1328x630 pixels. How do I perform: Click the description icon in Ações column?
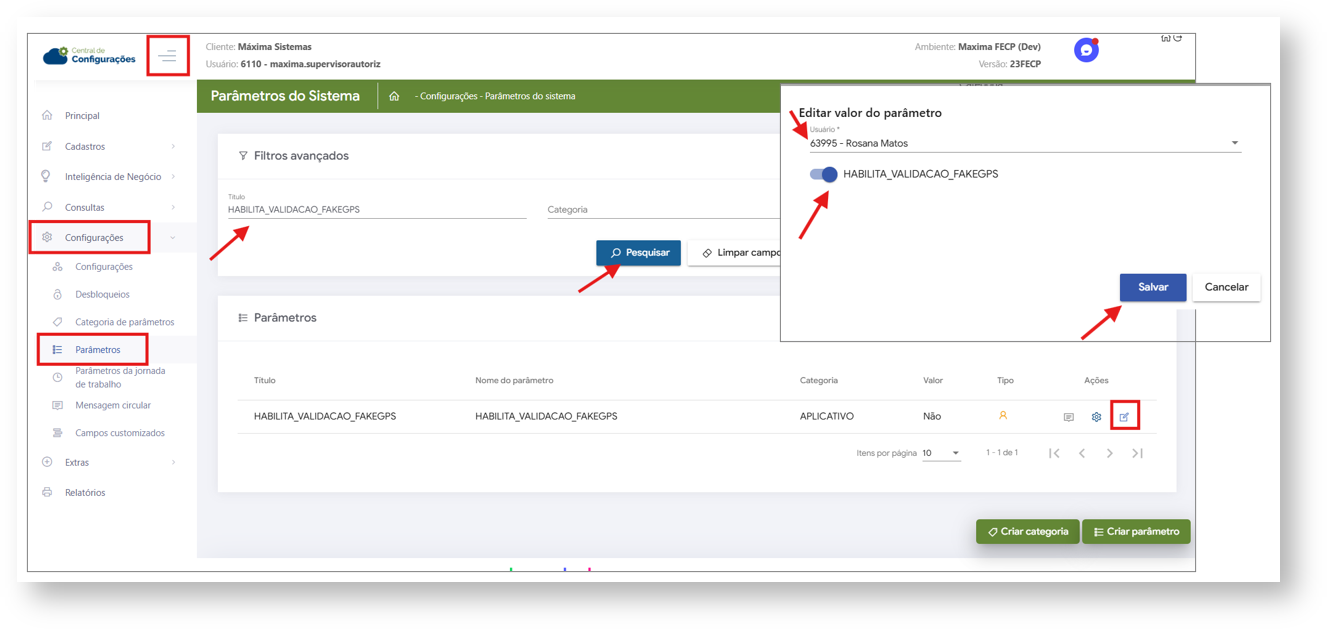(1068, 417)
